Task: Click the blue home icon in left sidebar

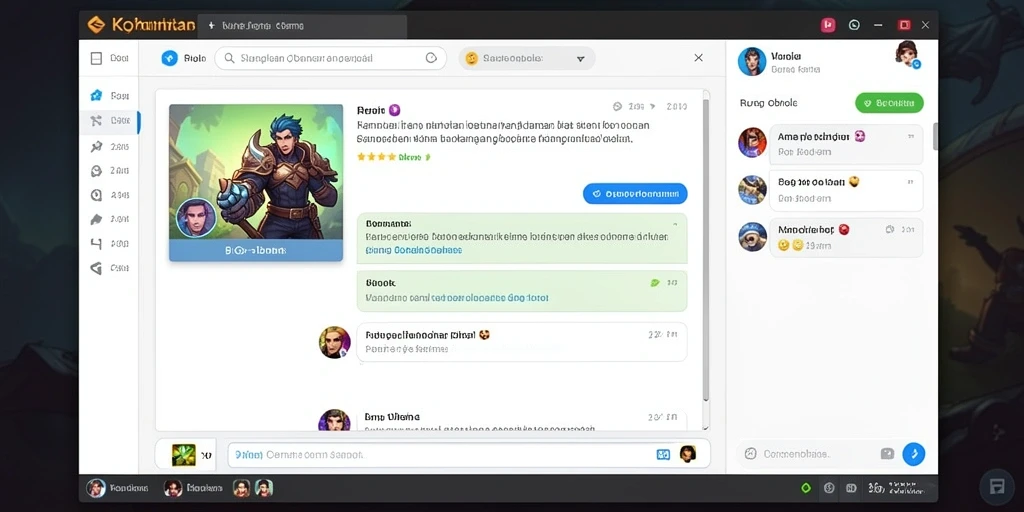Action: (96, 95)
